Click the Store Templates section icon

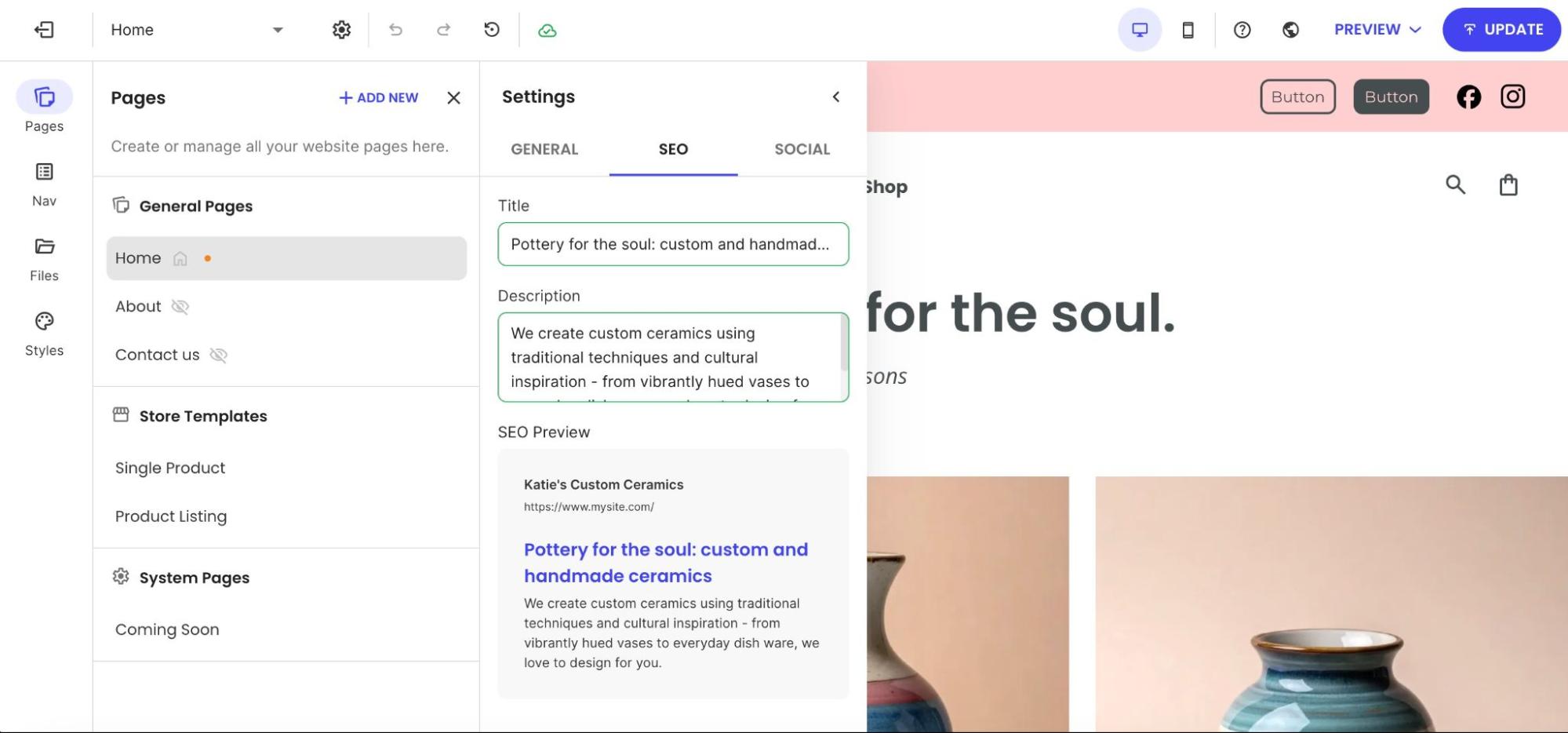pos(121,414)
